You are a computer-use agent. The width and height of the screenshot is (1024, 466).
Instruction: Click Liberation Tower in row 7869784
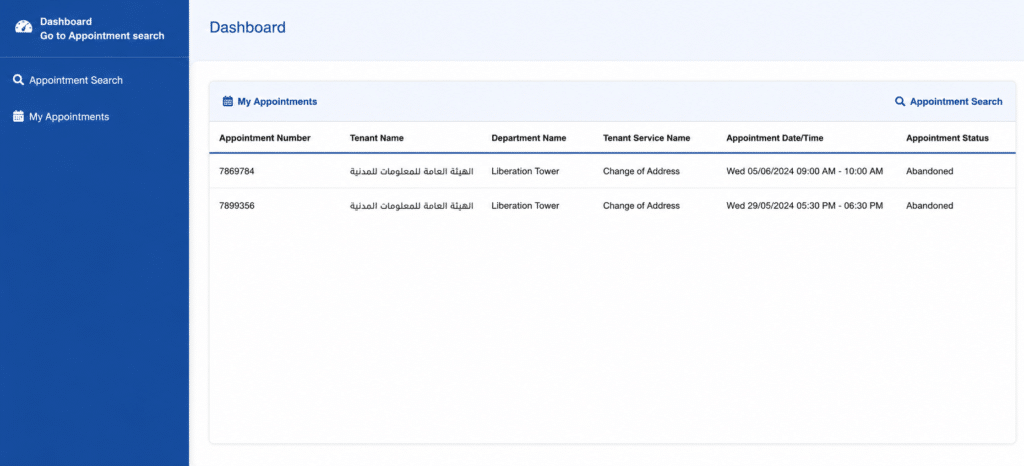pos(525,171)
